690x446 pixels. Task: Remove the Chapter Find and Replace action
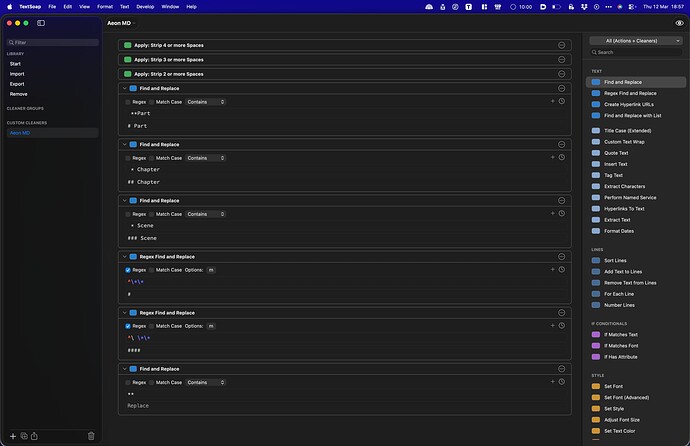(562, 144)
